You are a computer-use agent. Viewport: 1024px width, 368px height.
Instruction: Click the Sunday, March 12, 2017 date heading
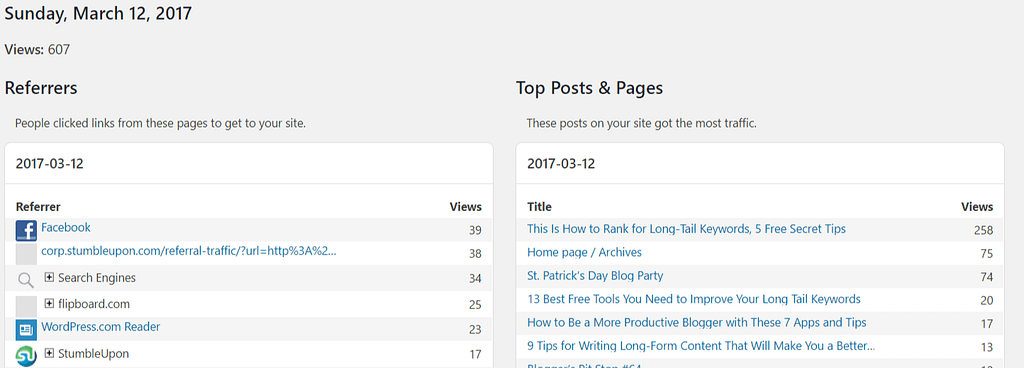98,14
